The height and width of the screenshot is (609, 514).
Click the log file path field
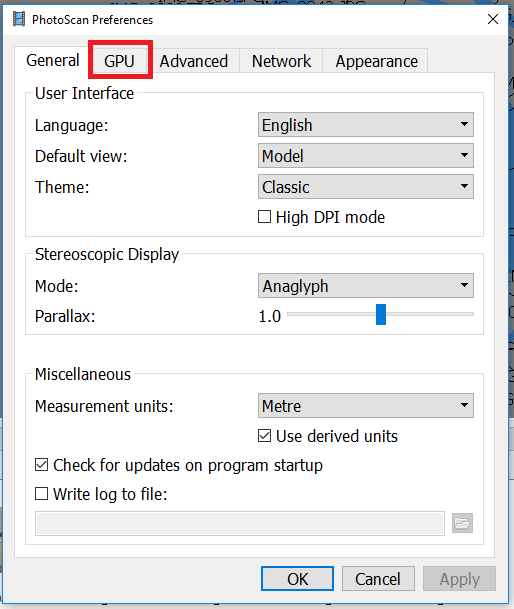(240, 524)
